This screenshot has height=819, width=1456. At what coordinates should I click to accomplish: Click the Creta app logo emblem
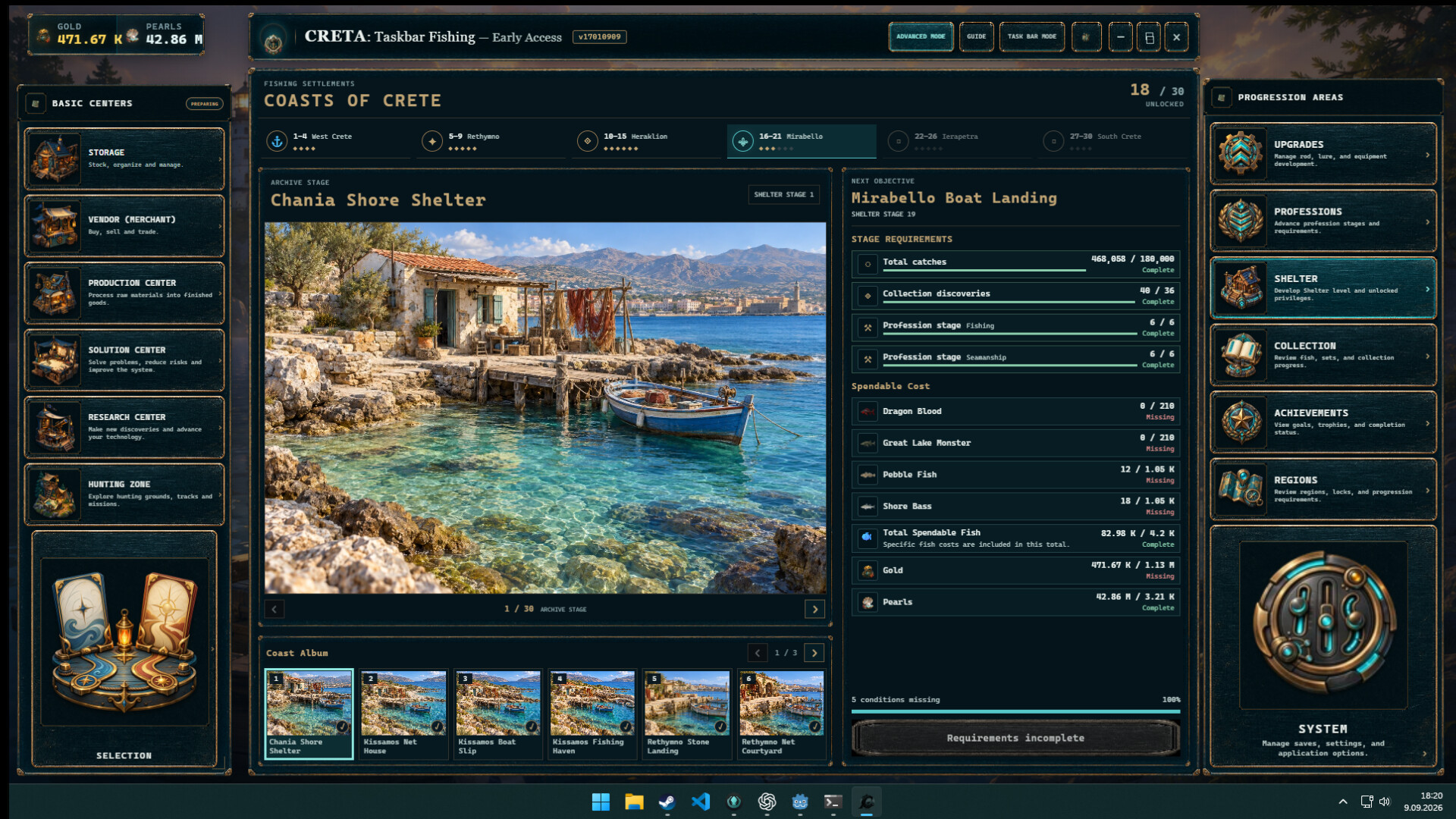coord(273,40)
